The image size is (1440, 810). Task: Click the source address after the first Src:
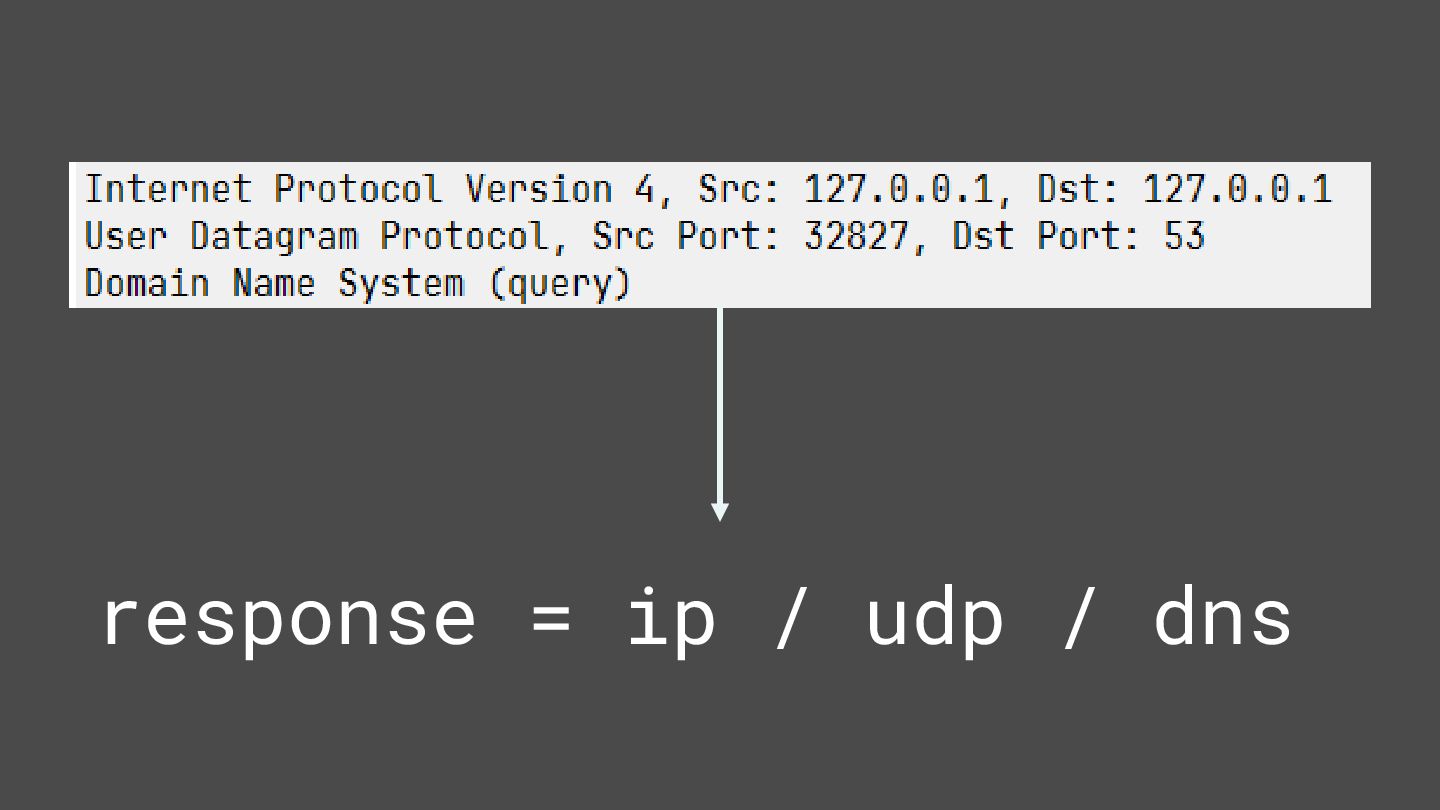[x=899, y=189]
